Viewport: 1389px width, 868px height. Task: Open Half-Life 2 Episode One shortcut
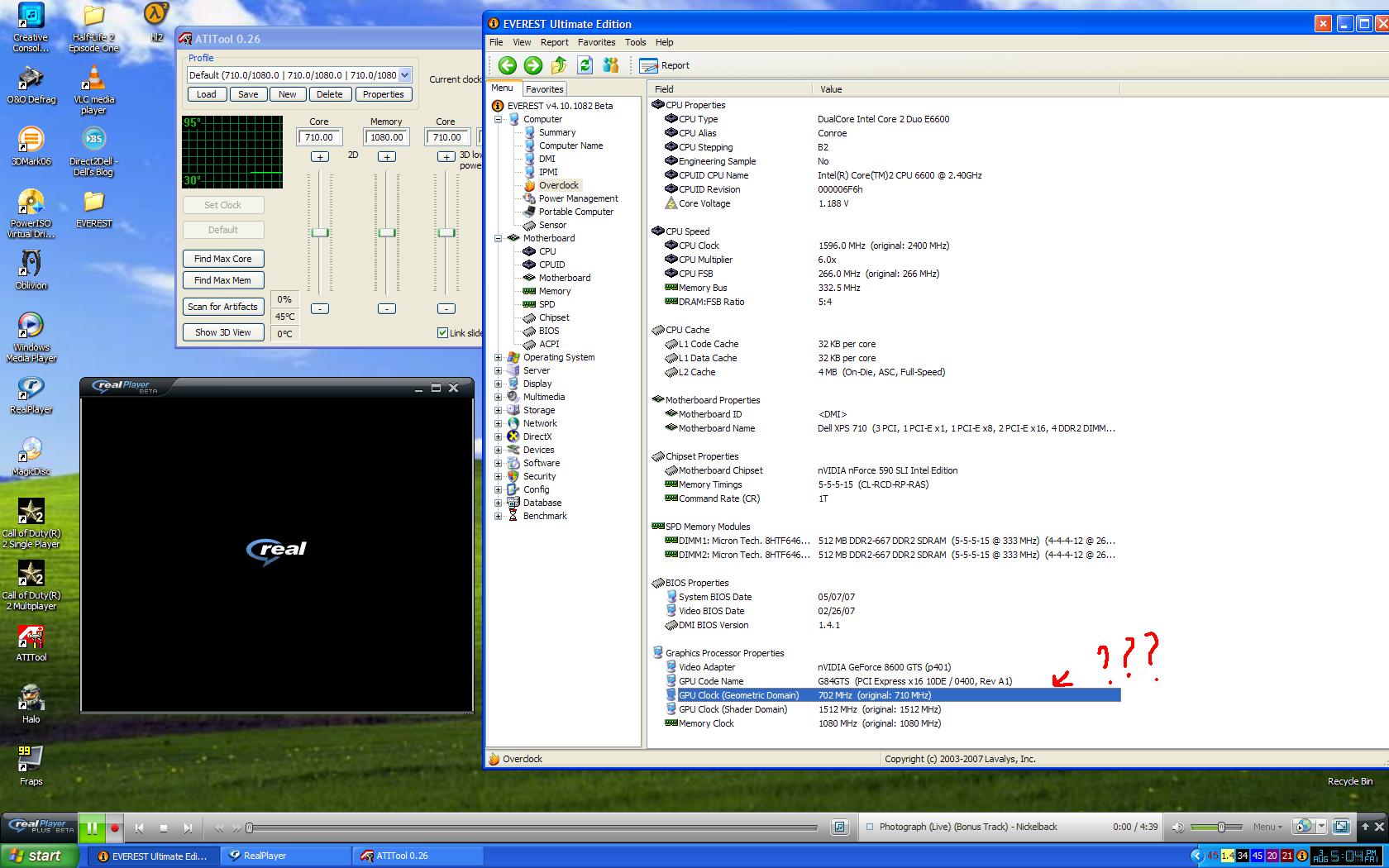tap(93, 29)
